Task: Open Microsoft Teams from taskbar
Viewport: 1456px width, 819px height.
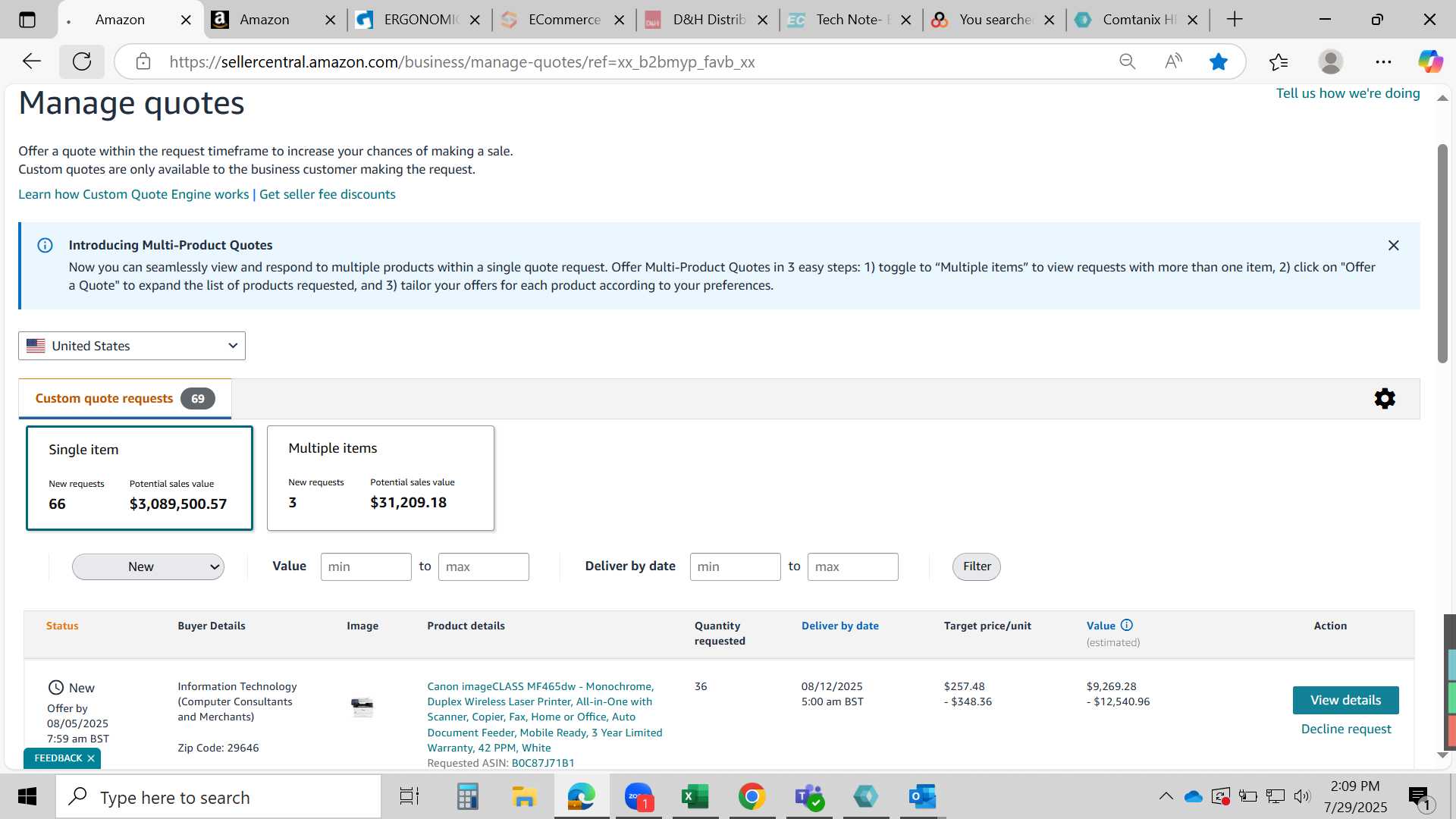Action: [809, 797]
